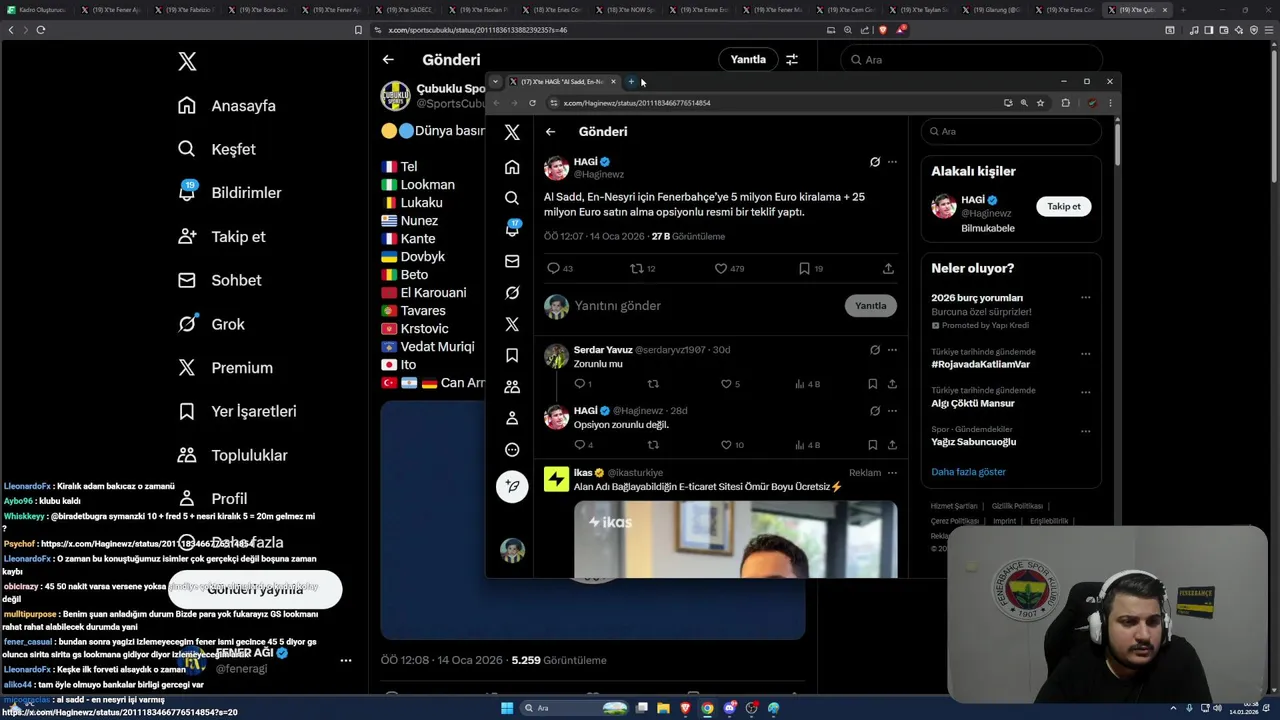The height and width of the screenshot is (720, 1280).
Task: Share HAGİ's main post
Action: click(888, 268)
